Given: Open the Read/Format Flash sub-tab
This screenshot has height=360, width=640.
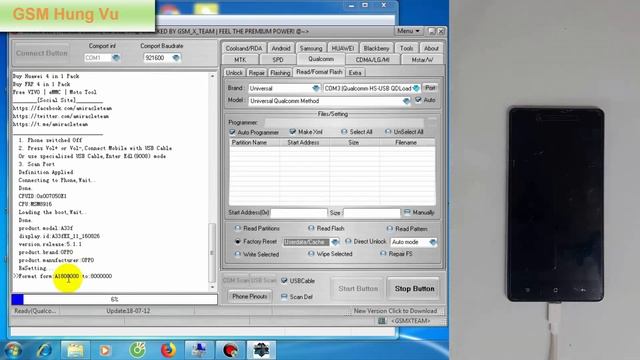Looking at the screenshot, I should pos(319,72).
